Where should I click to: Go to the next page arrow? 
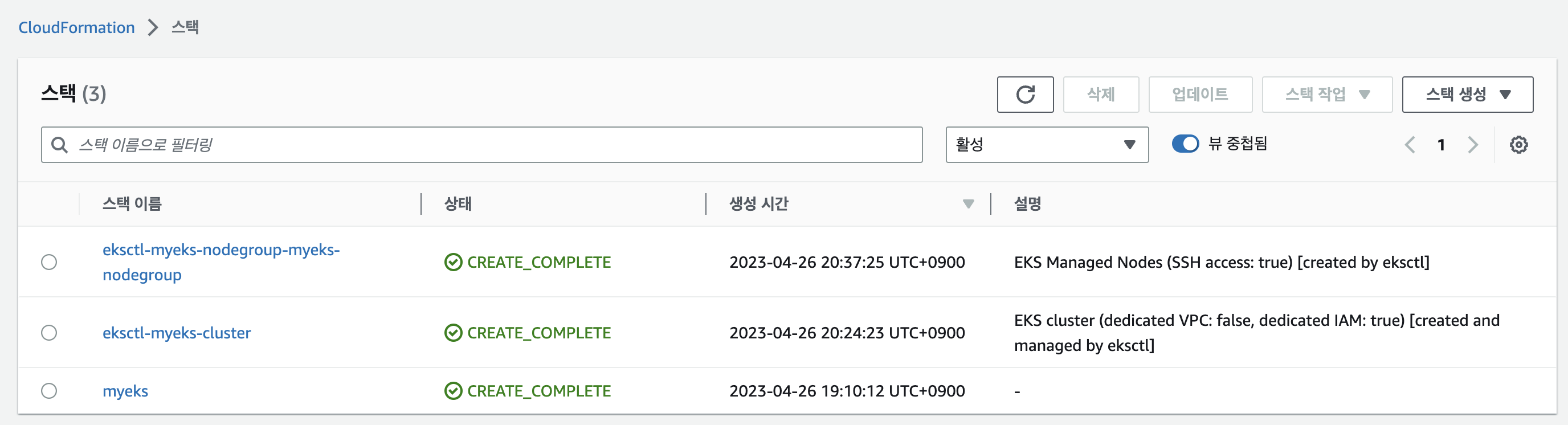click(x=1472, y=145)
